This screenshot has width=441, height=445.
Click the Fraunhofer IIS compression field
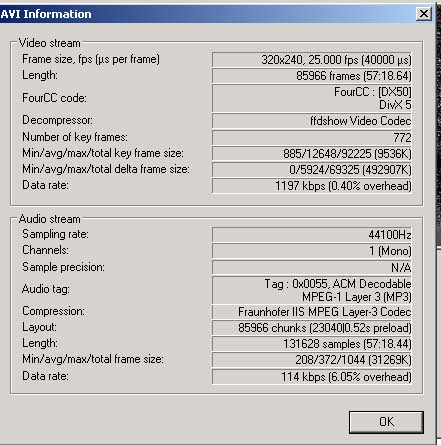click(x=312, y=312)
